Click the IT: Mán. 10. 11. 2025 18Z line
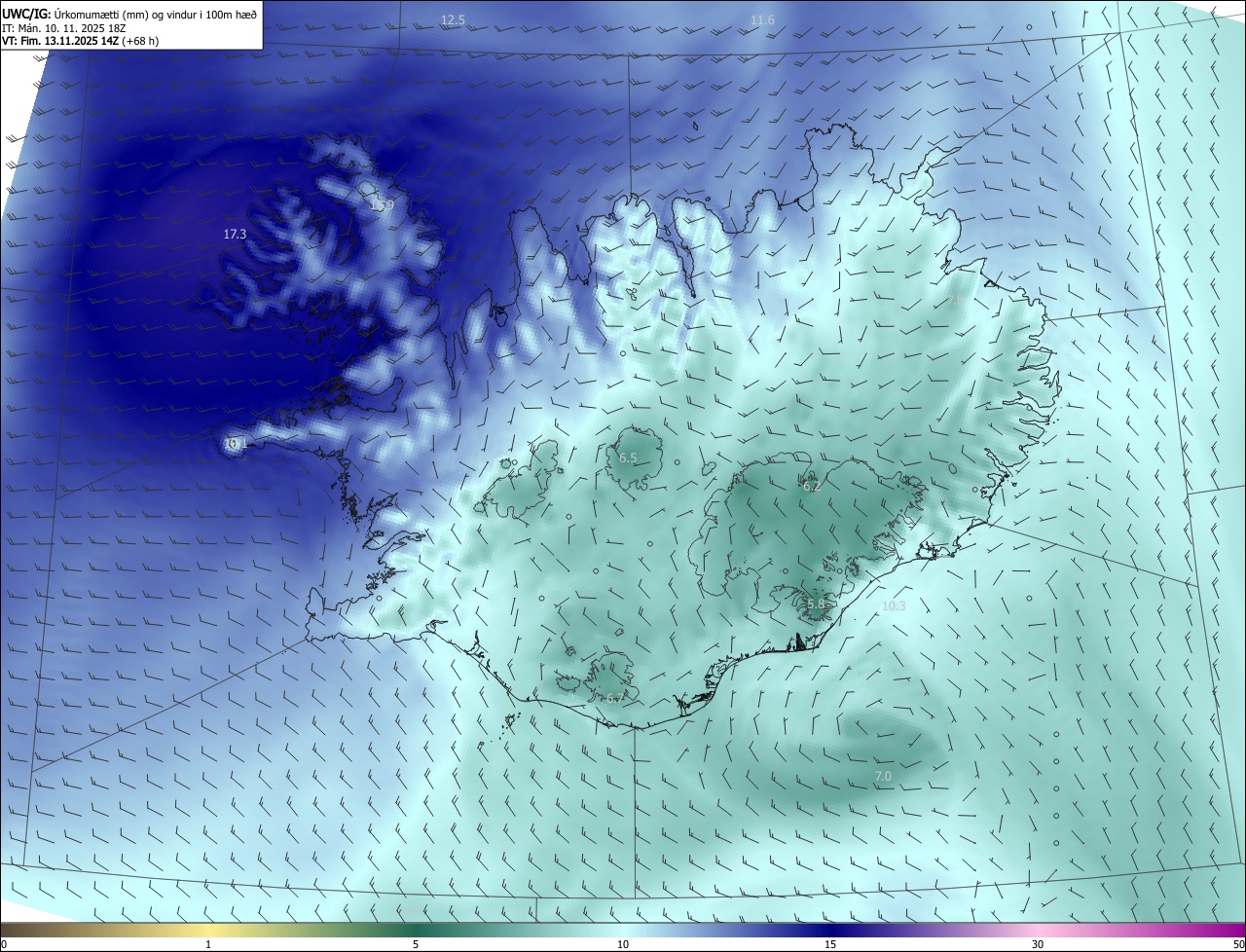This screenshot has height=952, width=1246. (x=63, y=27)
